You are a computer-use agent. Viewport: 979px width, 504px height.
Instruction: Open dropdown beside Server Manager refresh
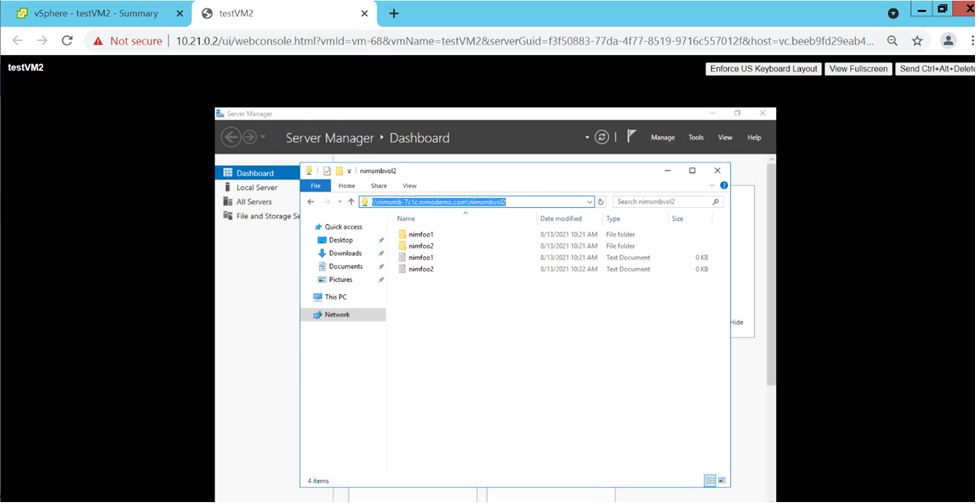(x=587, y=137)
